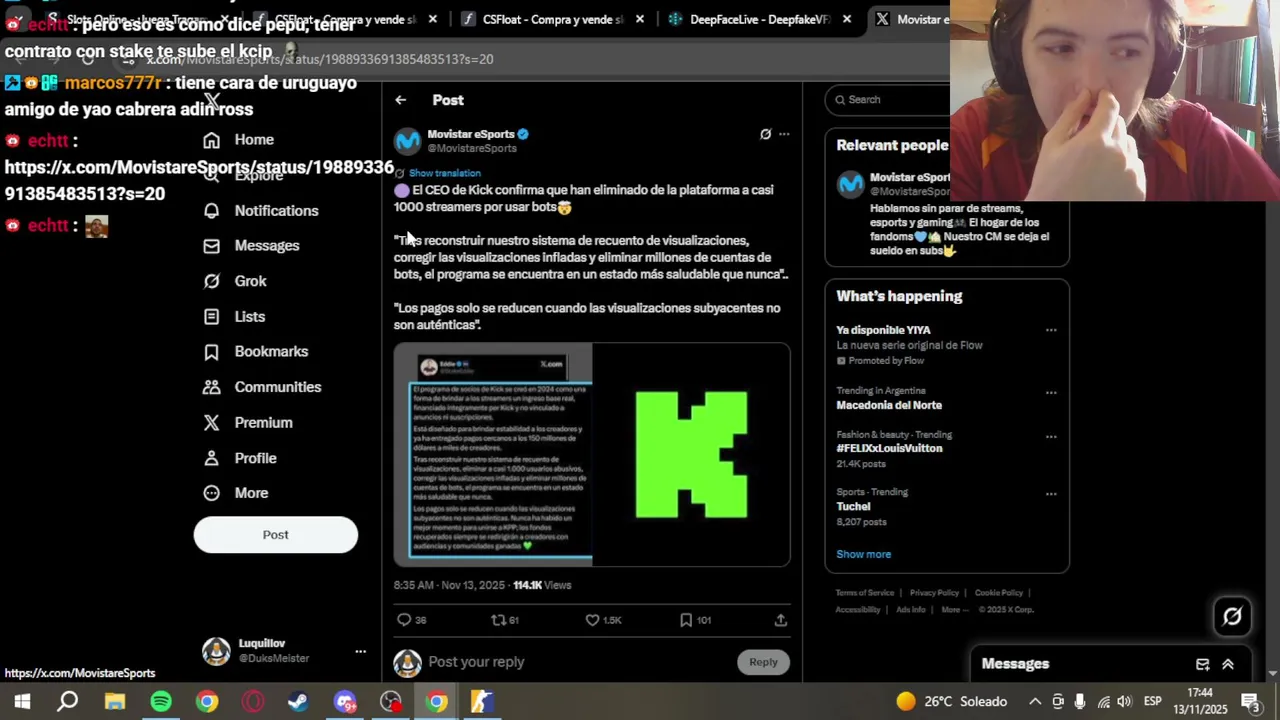Open options for #FELIXxLouisVuitton trend
The width and height of the screenshot is (1280, 720).
pyautogui.click(x=1051, y=436)
